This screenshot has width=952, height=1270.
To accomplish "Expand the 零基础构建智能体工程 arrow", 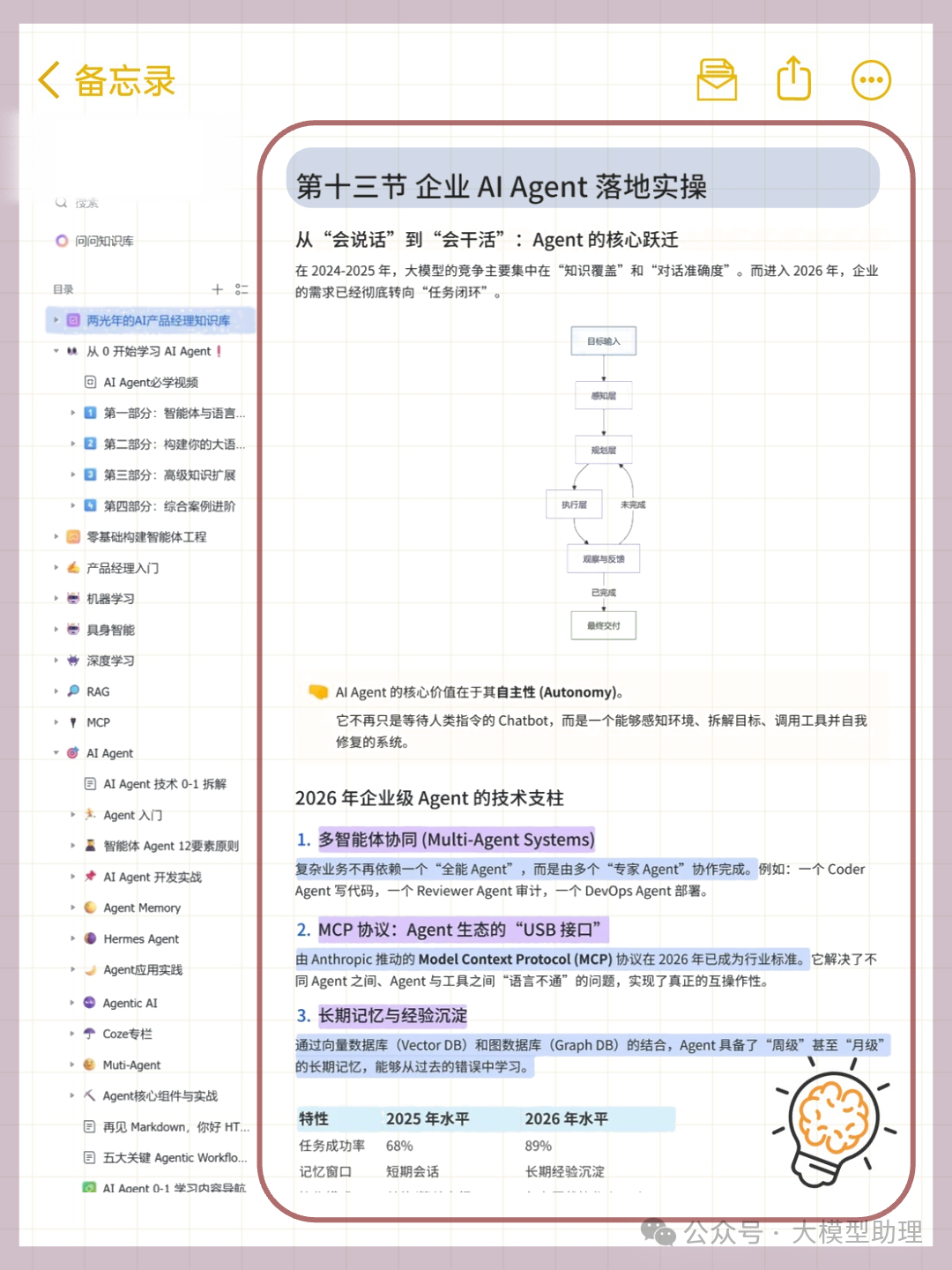I will [x=56, y=536].
